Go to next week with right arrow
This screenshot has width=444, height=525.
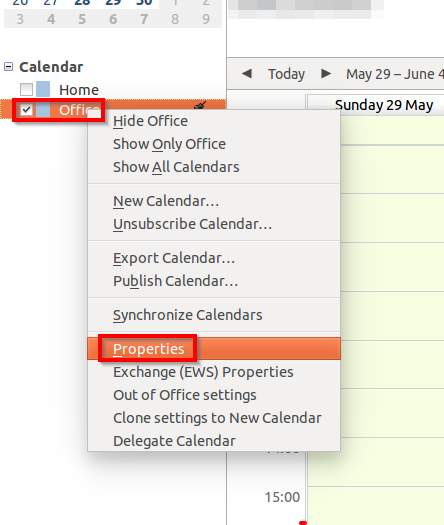[326, 73]
